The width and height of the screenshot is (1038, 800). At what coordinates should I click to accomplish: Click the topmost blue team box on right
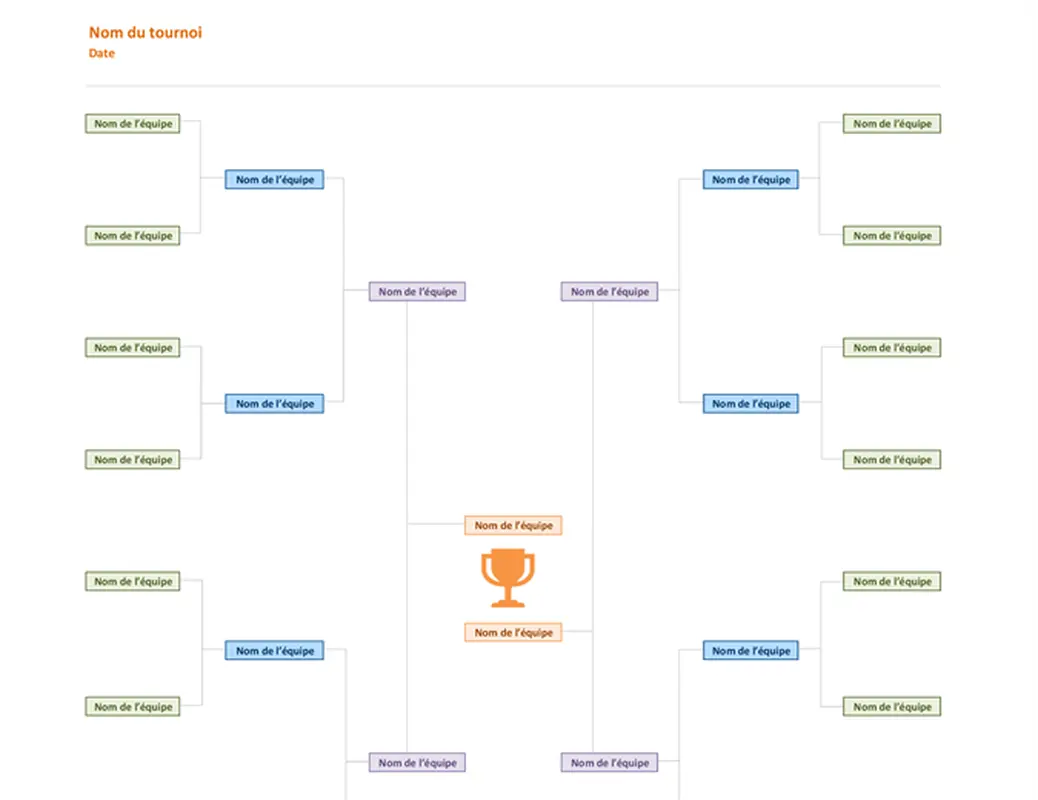(x=750, y=180)
